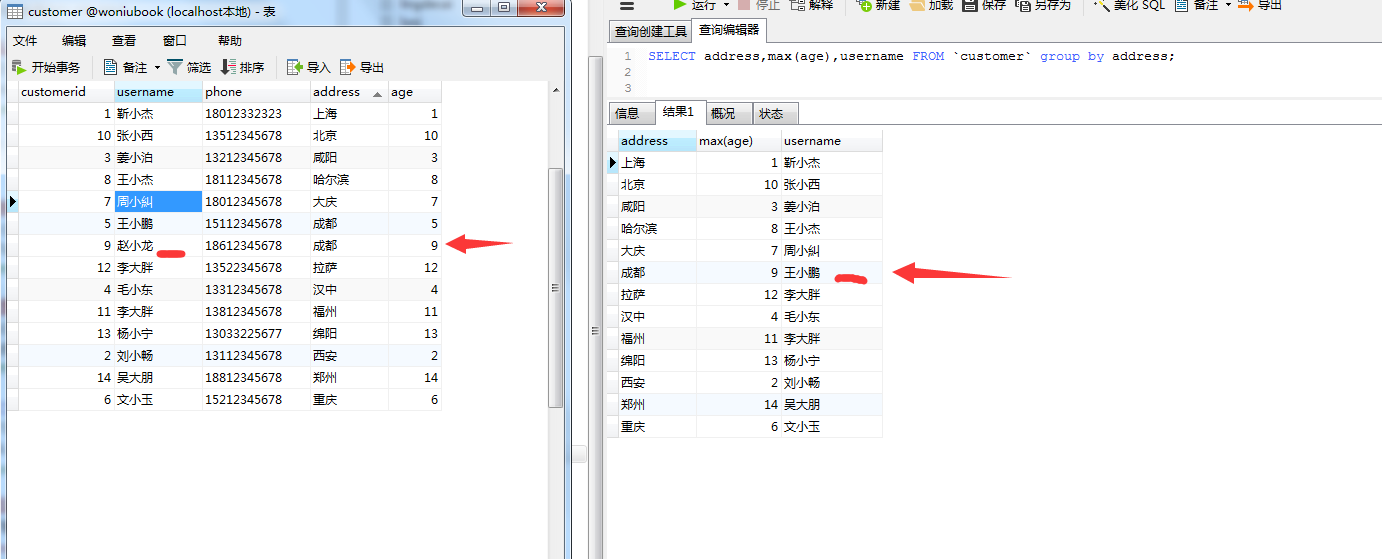The width and height of the screenshot is (1382, 559).
Task: Click the 备注 memo icon in query toolbar
Action: (1182, 5)
